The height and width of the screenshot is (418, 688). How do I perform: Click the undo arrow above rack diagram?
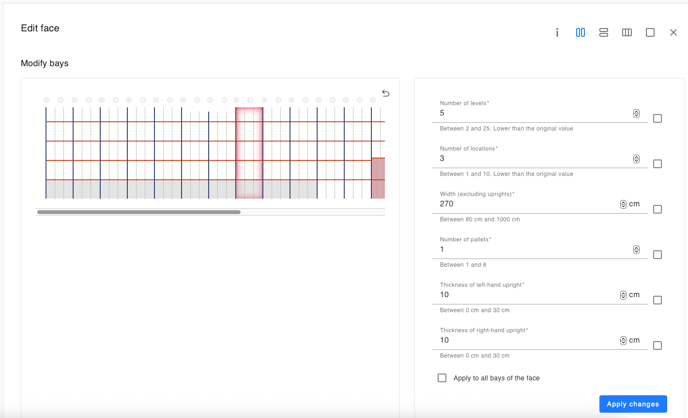click(385, 93)
